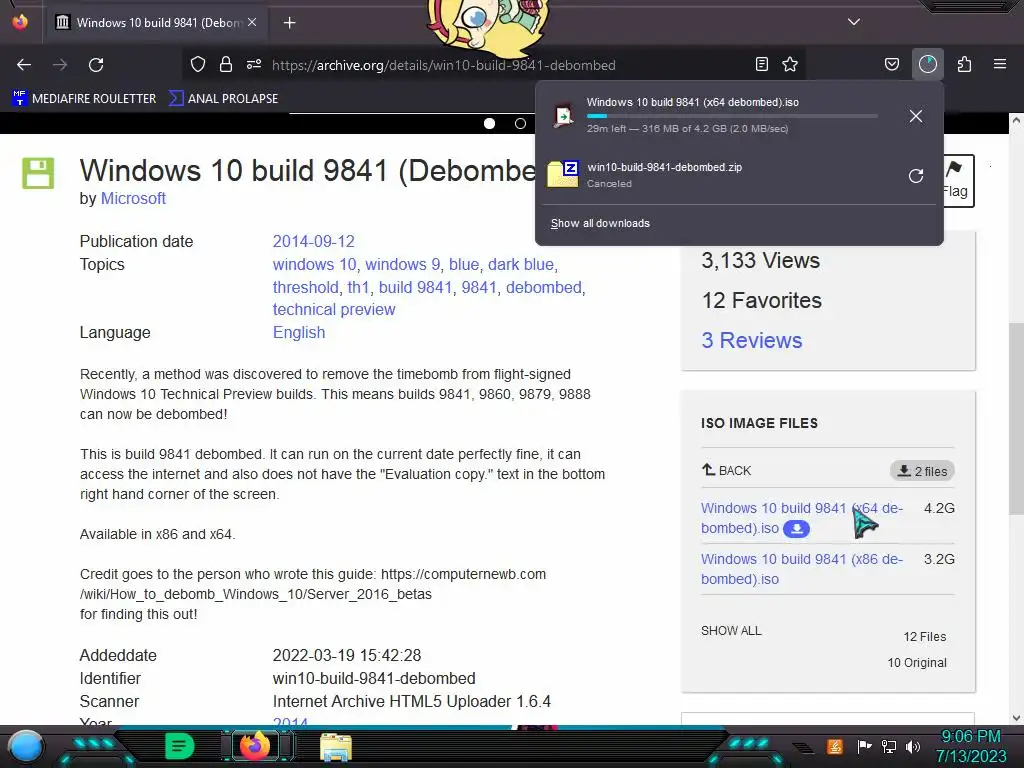Image resolution: width=1024 pixels, height=768 pixels.
Task: Open the 3 Reviews link
Action: click(752, 340)
